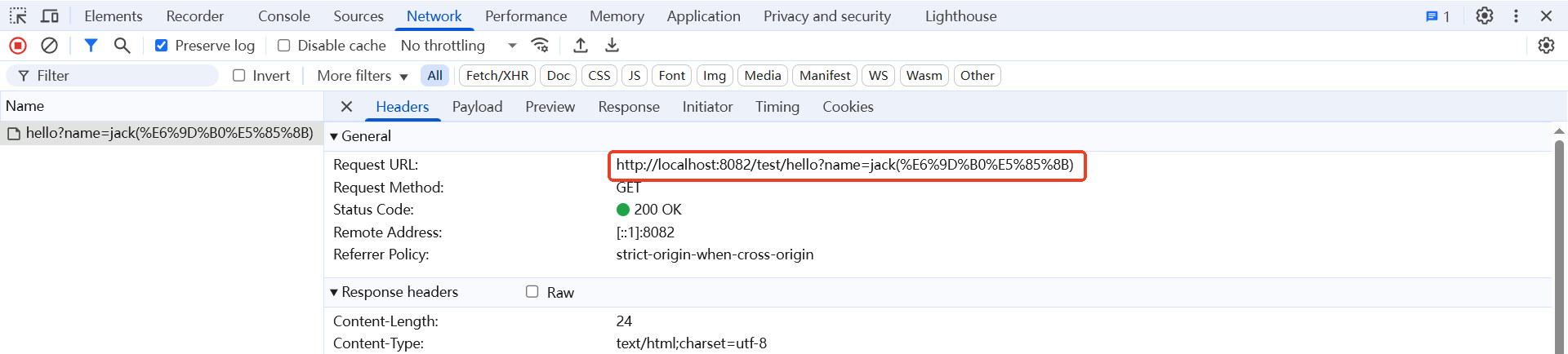Select the hello?name=jack request

click(169, 133)
